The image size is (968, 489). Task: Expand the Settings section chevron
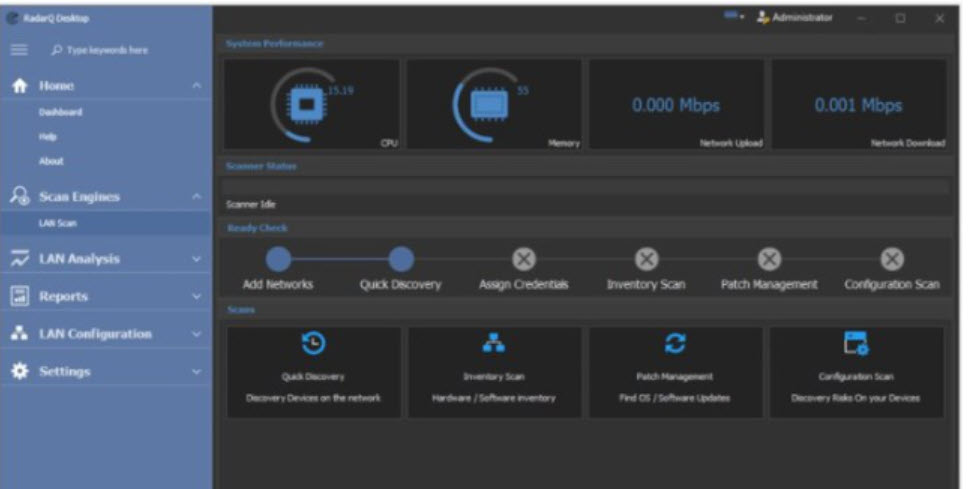click(x=196, y=372)
